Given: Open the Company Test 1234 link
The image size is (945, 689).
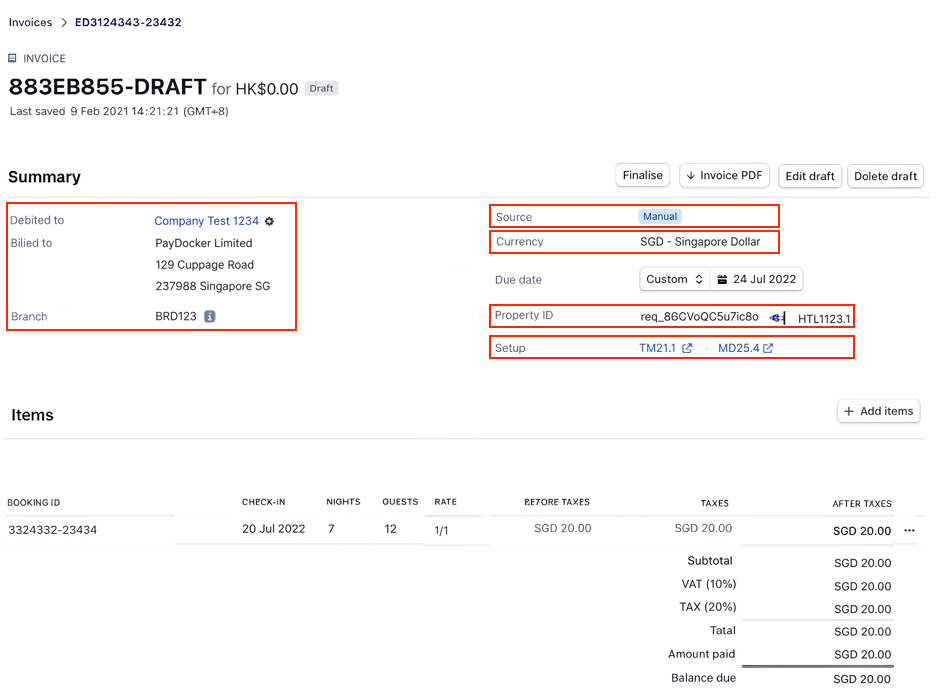Looking at the screenshot, I should coord(206,222).
